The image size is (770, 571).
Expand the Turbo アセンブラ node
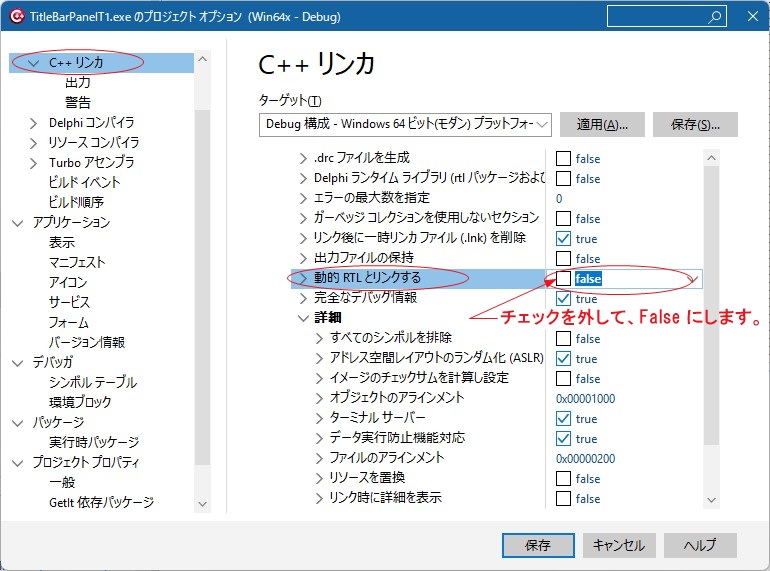click(x=36, y=163)
